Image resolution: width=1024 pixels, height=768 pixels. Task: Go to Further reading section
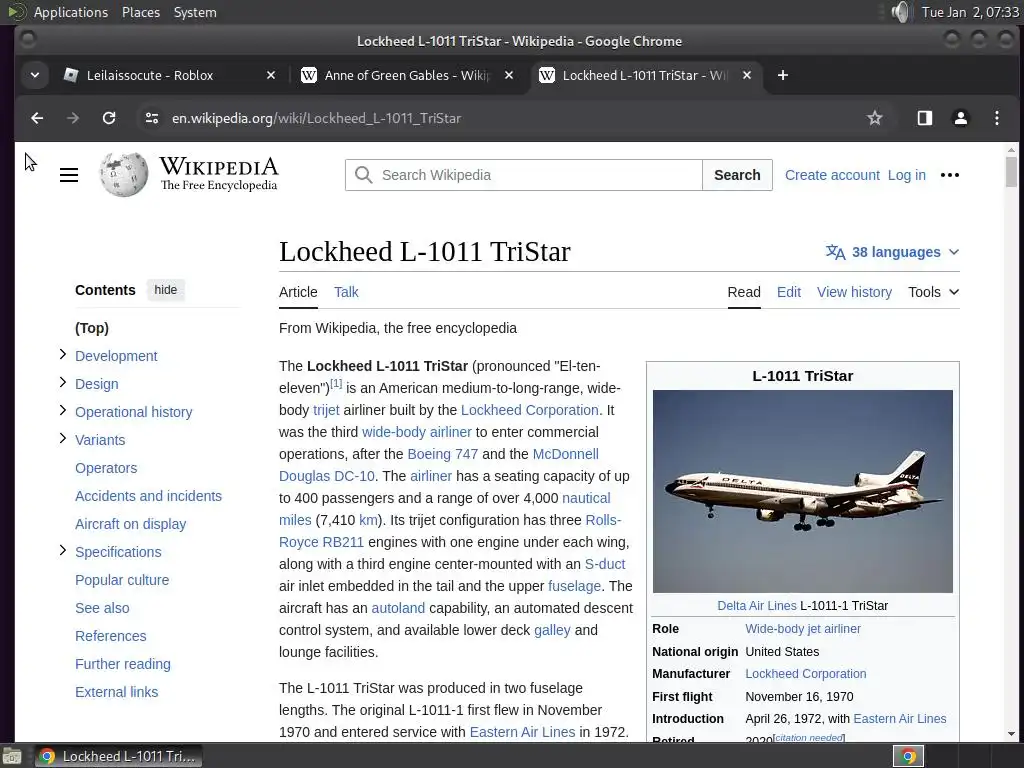[x=123, y=664]
